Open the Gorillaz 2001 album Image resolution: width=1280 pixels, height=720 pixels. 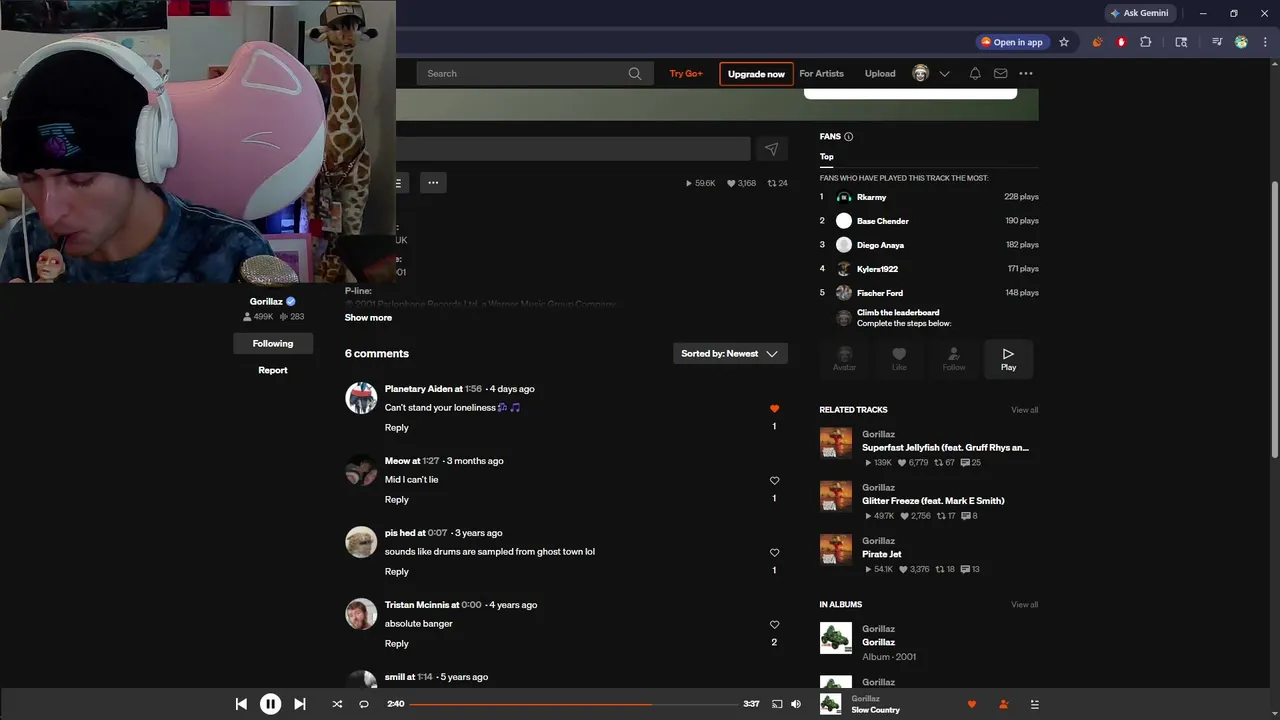tap(878, 642)
